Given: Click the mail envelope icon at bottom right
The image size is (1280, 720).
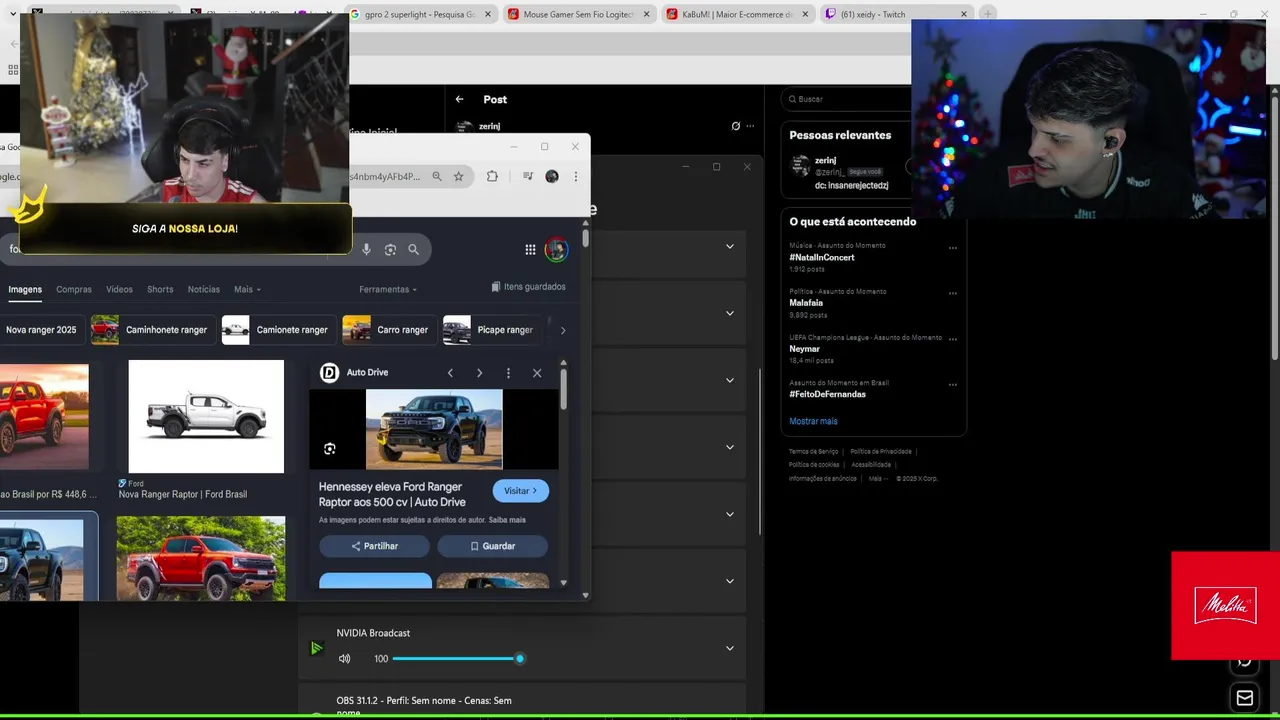Looking at the screenshot, I should coord(1245,698).
